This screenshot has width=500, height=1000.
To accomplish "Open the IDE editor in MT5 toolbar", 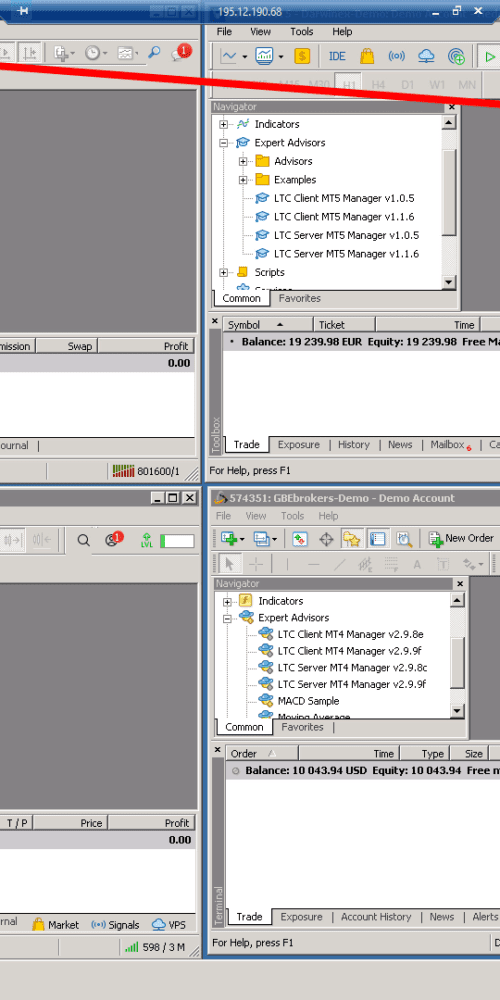I will (x=337, y=56).
